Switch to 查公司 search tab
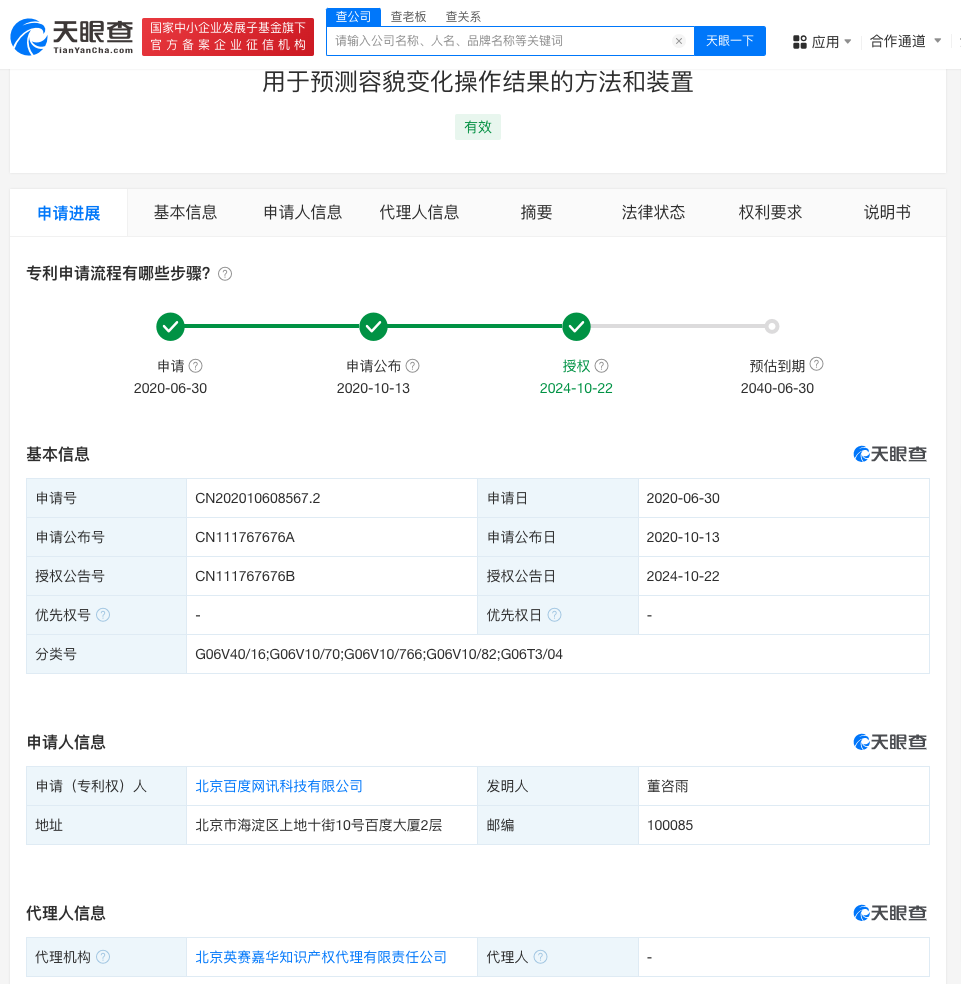Screen dimensions: 961x984 (353, 17)
